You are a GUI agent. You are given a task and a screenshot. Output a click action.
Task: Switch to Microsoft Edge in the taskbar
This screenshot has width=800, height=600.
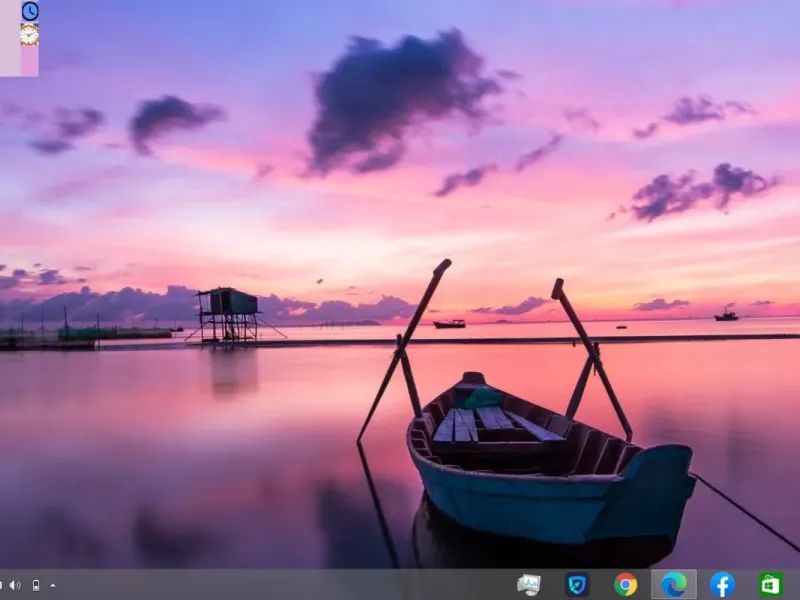[x=674, y=585]
